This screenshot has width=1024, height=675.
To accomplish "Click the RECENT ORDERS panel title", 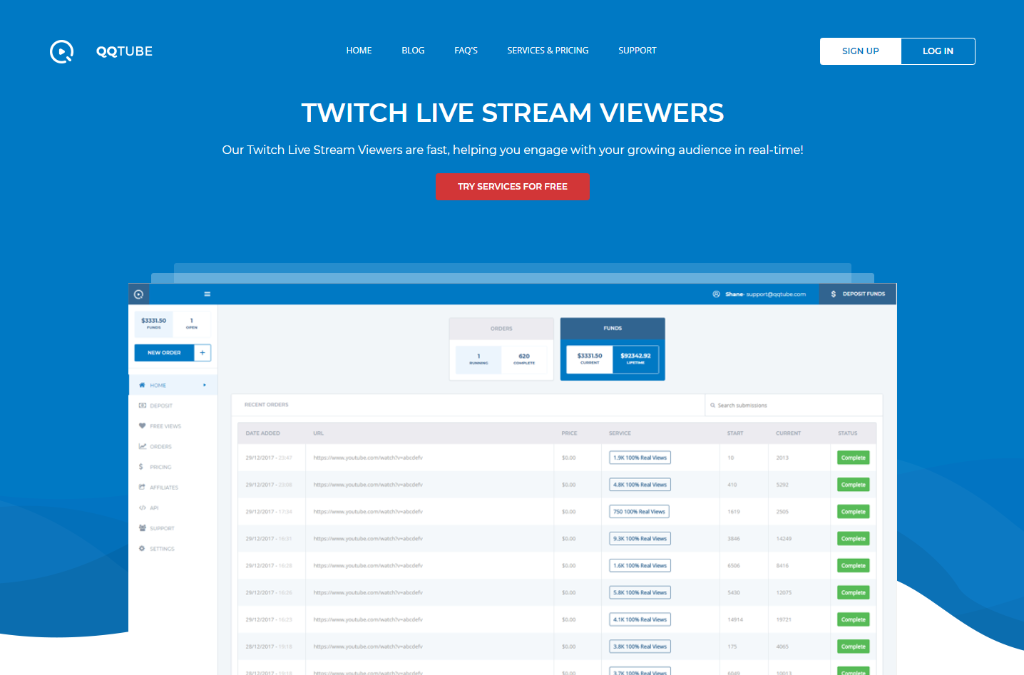I will pyautogui.click(x=266, y=405).
